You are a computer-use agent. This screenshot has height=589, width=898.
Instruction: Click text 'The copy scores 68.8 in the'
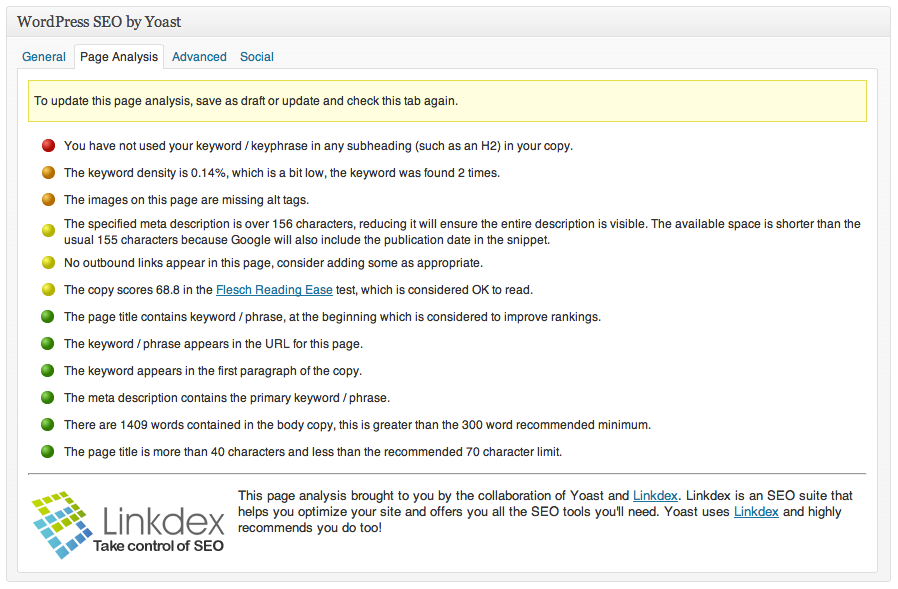pos(138,290)
